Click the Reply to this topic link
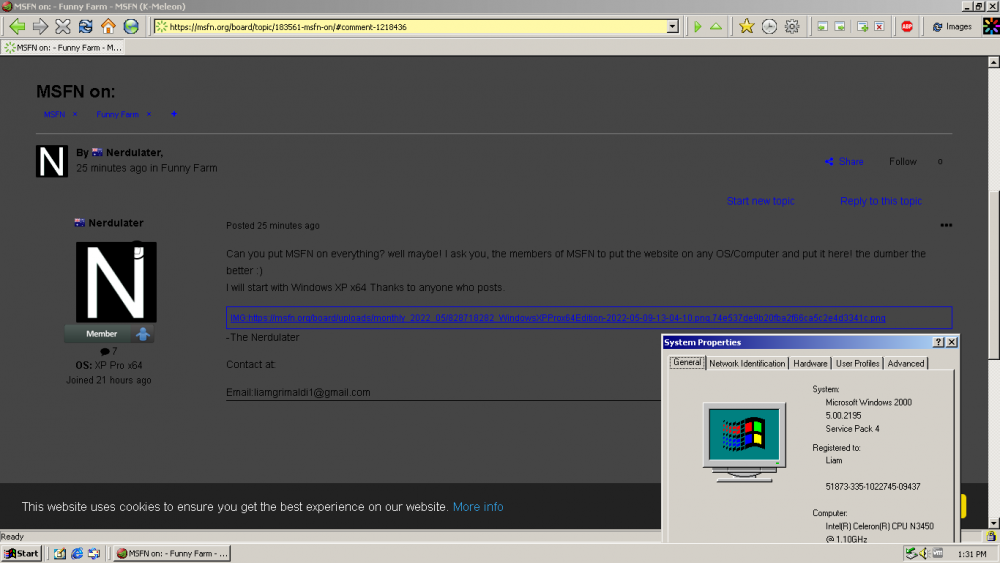 coord(881,201)
